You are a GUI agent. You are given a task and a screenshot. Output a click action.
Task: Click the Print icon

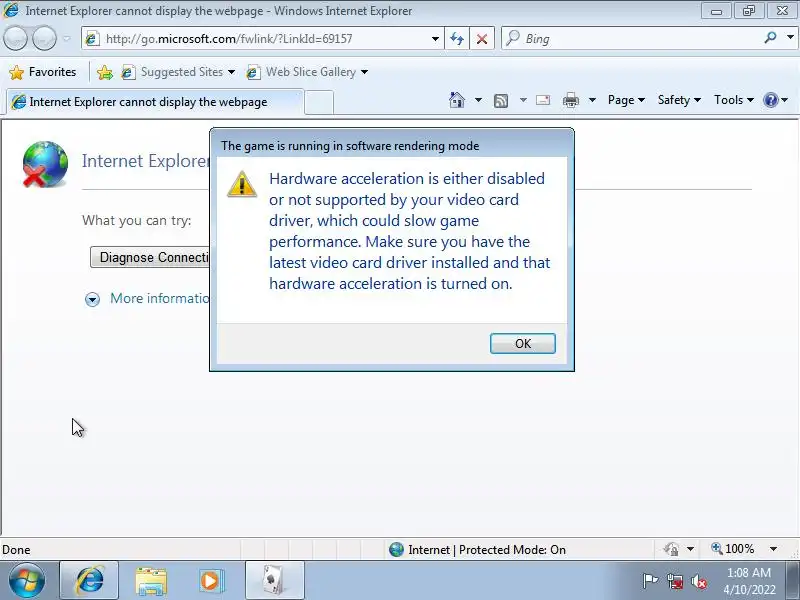(x=570, y=100)
